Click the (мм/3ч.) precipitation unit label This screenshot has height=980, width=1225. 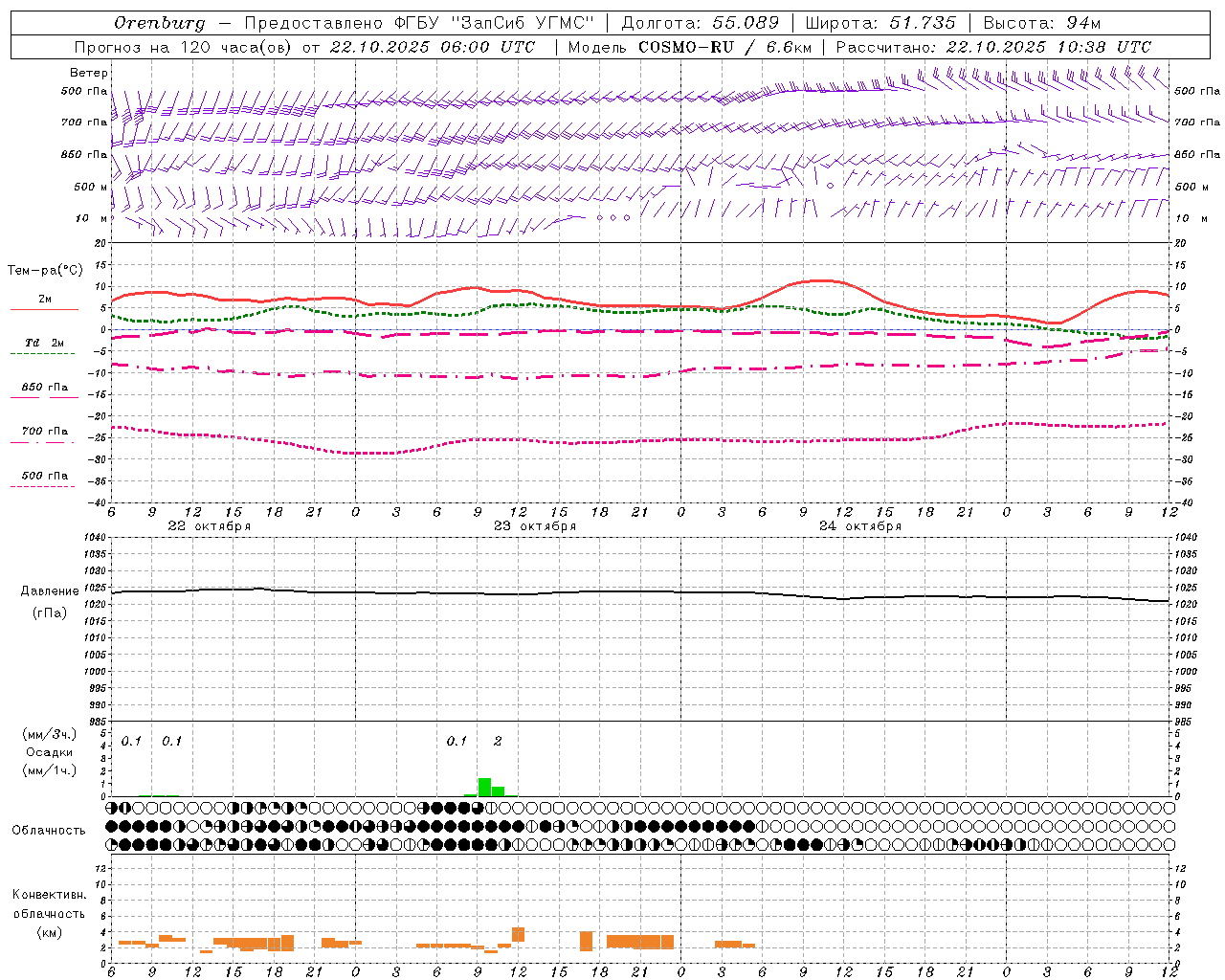coord(49,735)
